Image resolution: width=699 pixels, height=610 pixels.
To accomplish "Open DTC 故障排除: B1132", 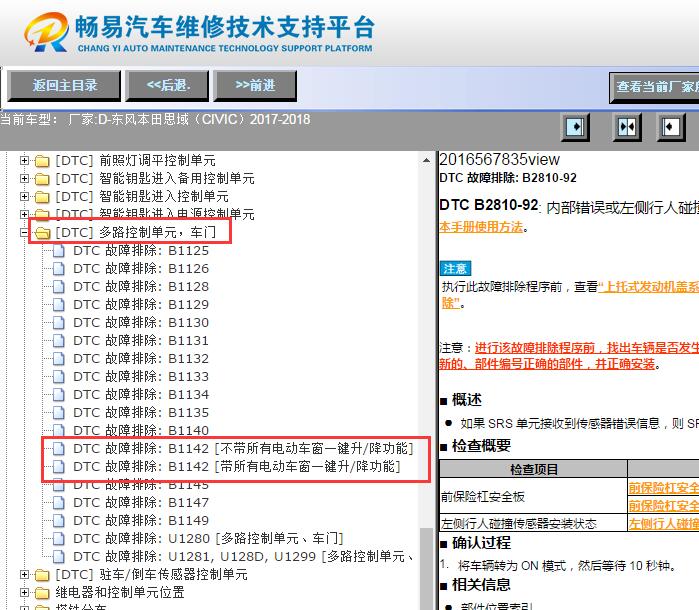I will (x=141, y=359).
